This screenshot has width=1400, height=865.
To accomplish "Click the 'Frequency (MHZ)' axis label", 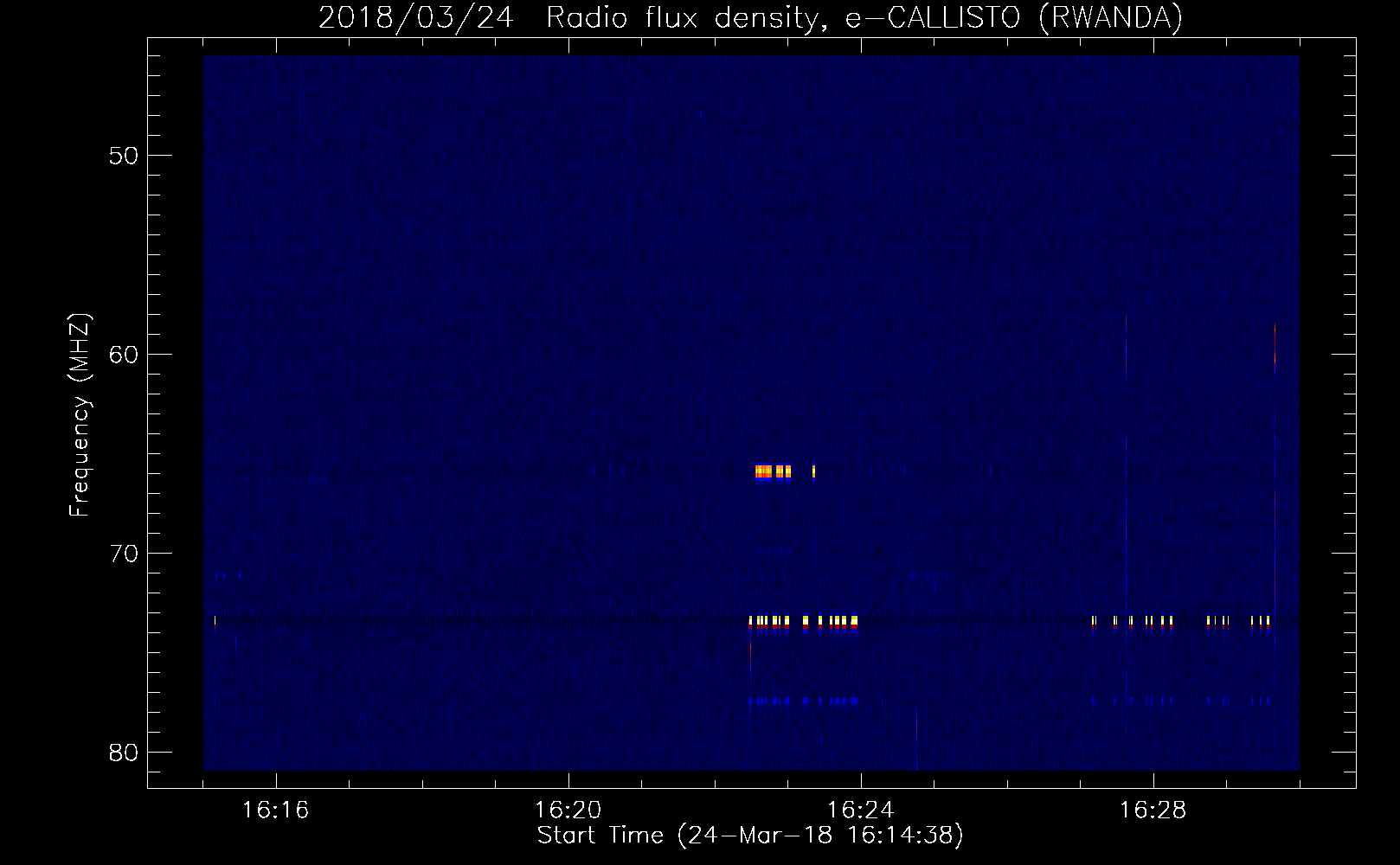I will pos(80,415).
